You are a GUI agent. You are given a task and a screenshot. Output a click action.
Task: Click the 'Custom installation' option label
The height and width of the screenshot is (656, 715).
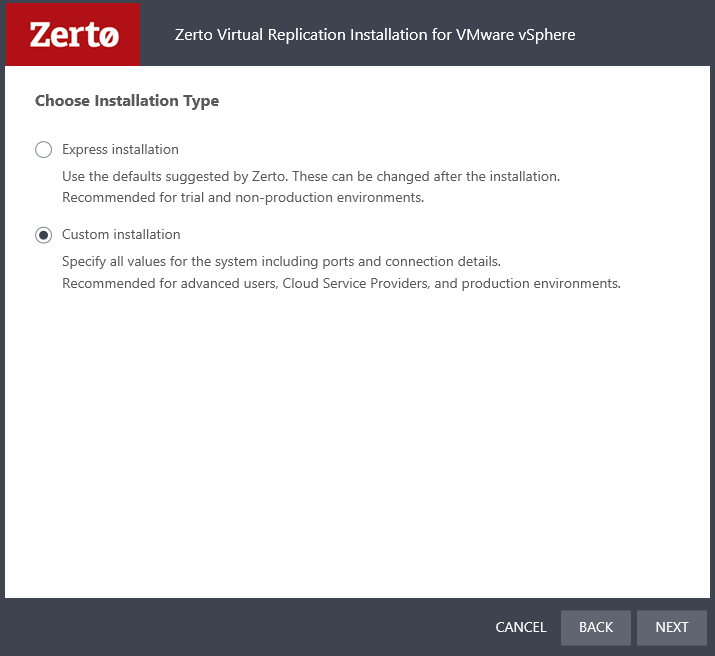(121, 235)
